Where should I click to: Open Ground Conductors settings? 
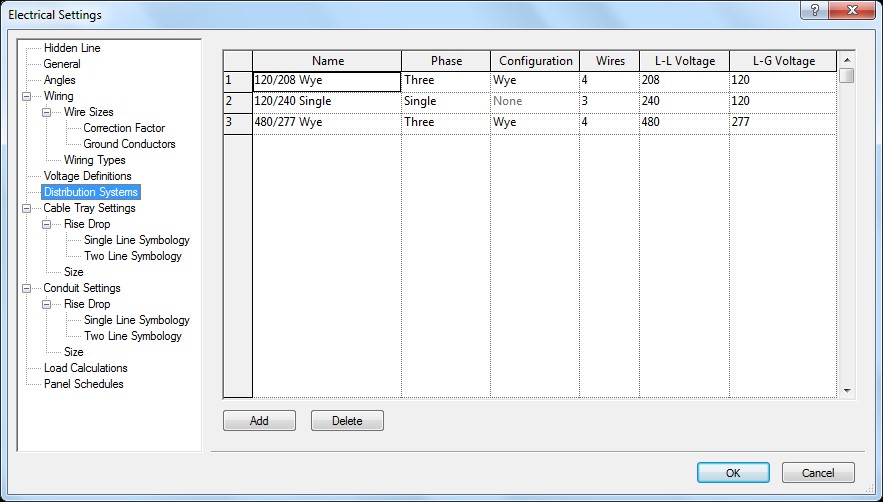[x=129, y=144]
